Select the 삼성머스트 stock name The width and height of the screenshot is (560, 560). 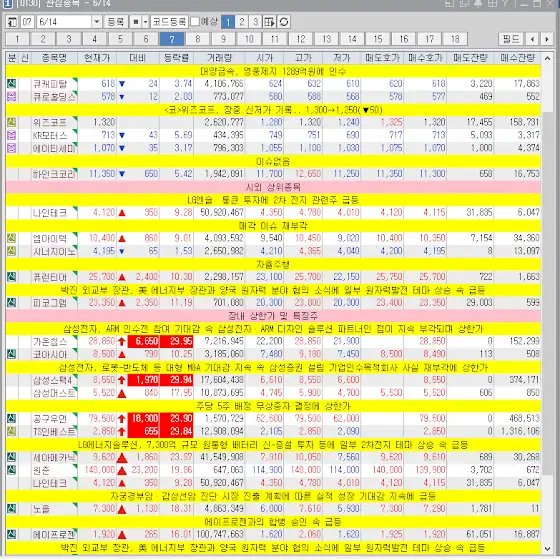(x=54, y=393)
